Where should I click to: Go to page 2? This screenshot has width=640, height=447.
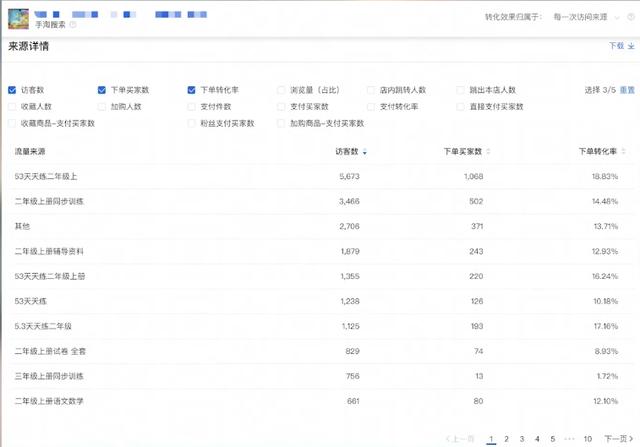(506, 439)
